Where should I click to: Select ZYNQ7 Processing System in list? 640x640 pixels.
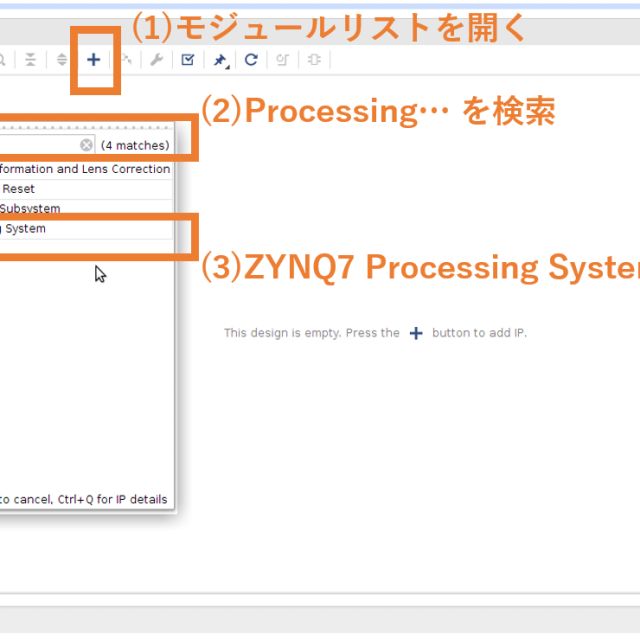click(23, 229)
